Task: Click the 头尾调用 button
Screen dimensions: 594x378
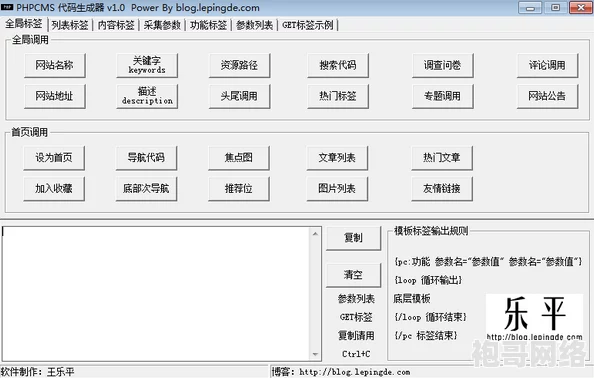Action: [239, 96]
